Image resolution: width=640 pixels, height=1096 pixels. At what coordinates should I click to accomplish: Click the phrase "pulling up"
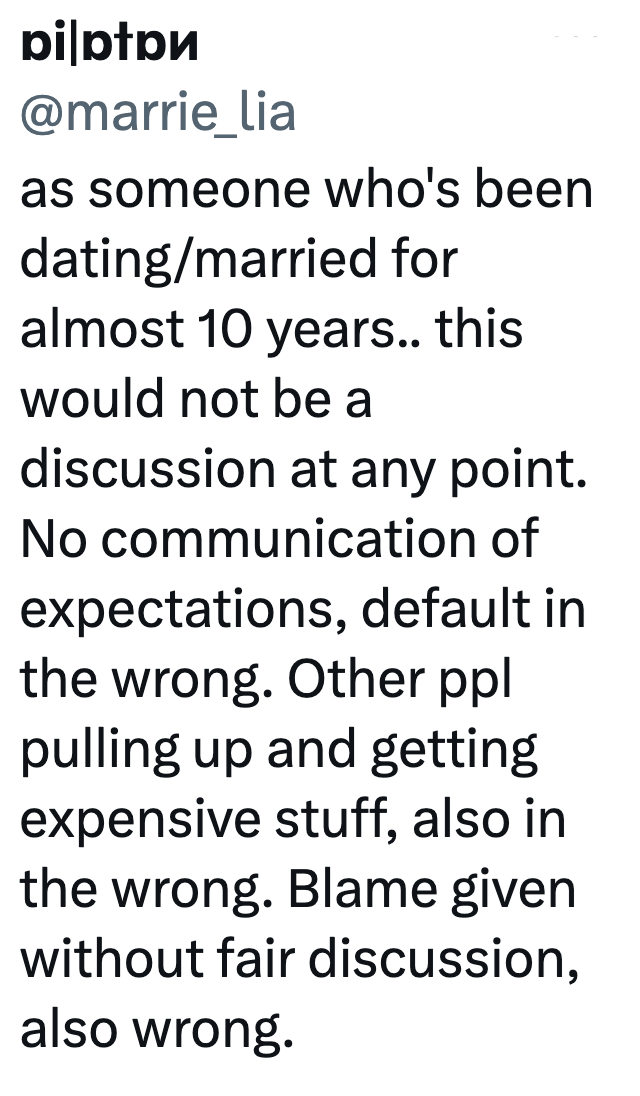click(x=137, y=750)
